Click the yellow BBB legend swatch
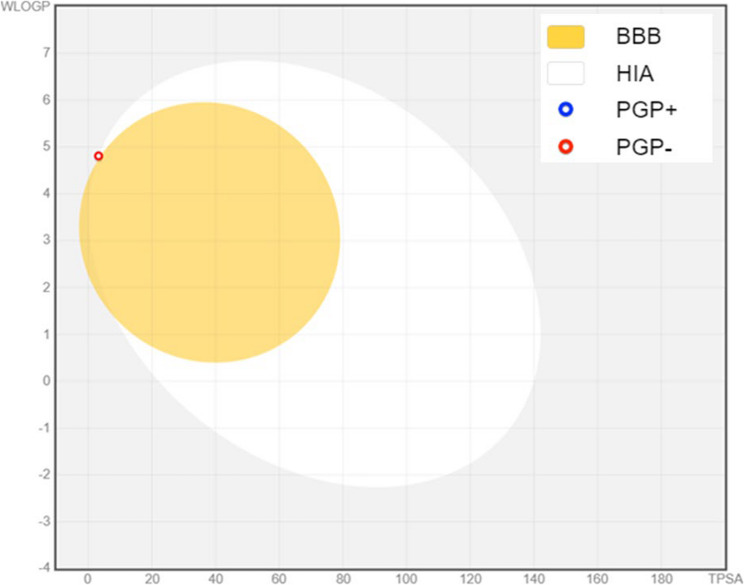 coord(566,37)
